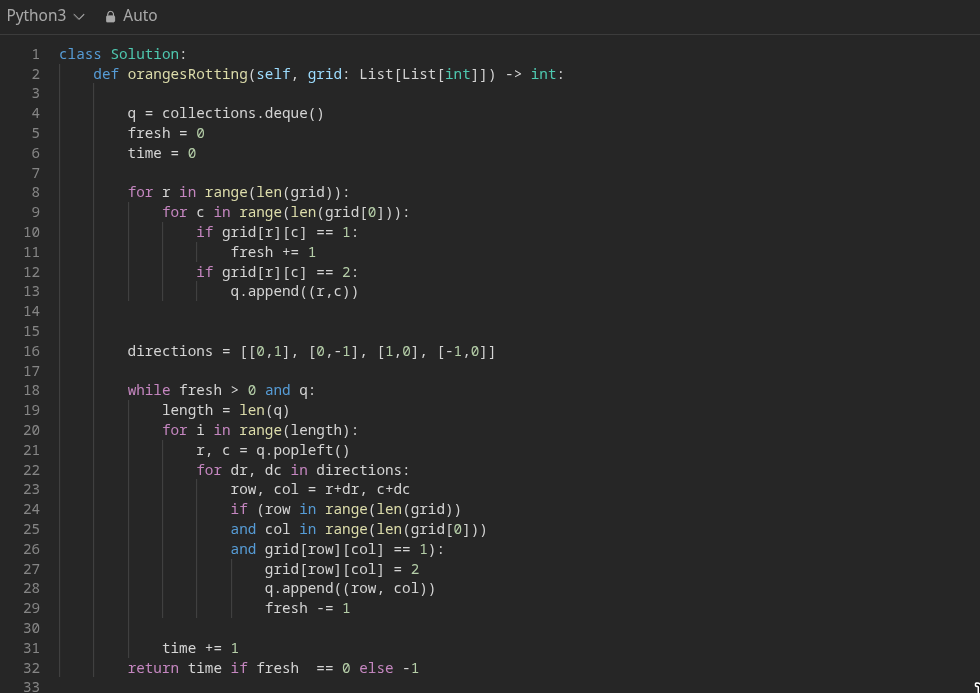Click 'q = collections.deque()' text
The width and height of the screenshot is (980, 693).
226,114
